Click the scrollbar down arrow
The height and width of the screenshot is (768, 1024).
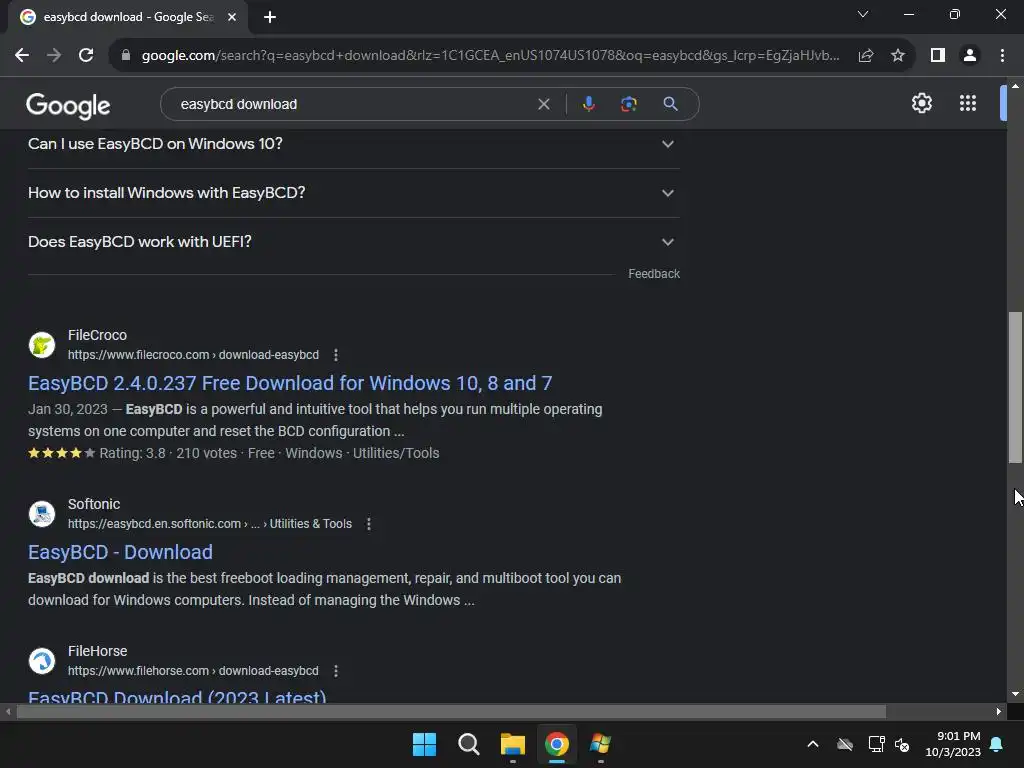click(1015, 694)
